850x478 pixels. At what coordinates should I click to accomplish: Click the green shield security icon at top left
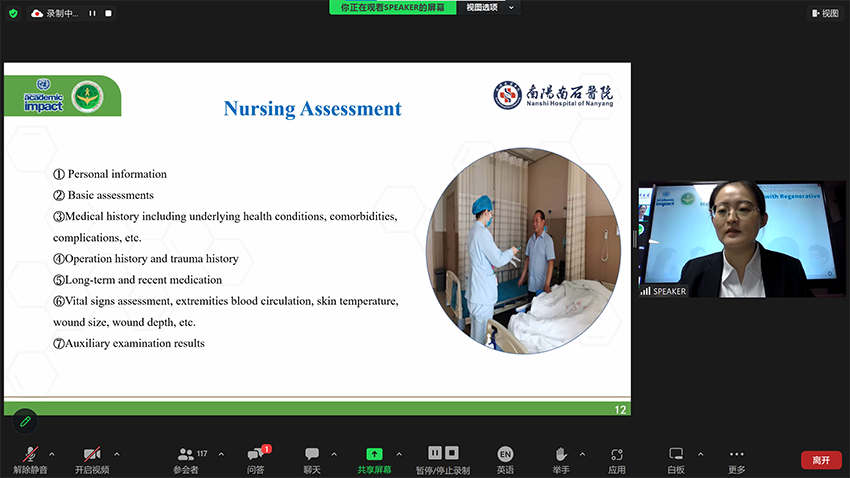(13, 13)
